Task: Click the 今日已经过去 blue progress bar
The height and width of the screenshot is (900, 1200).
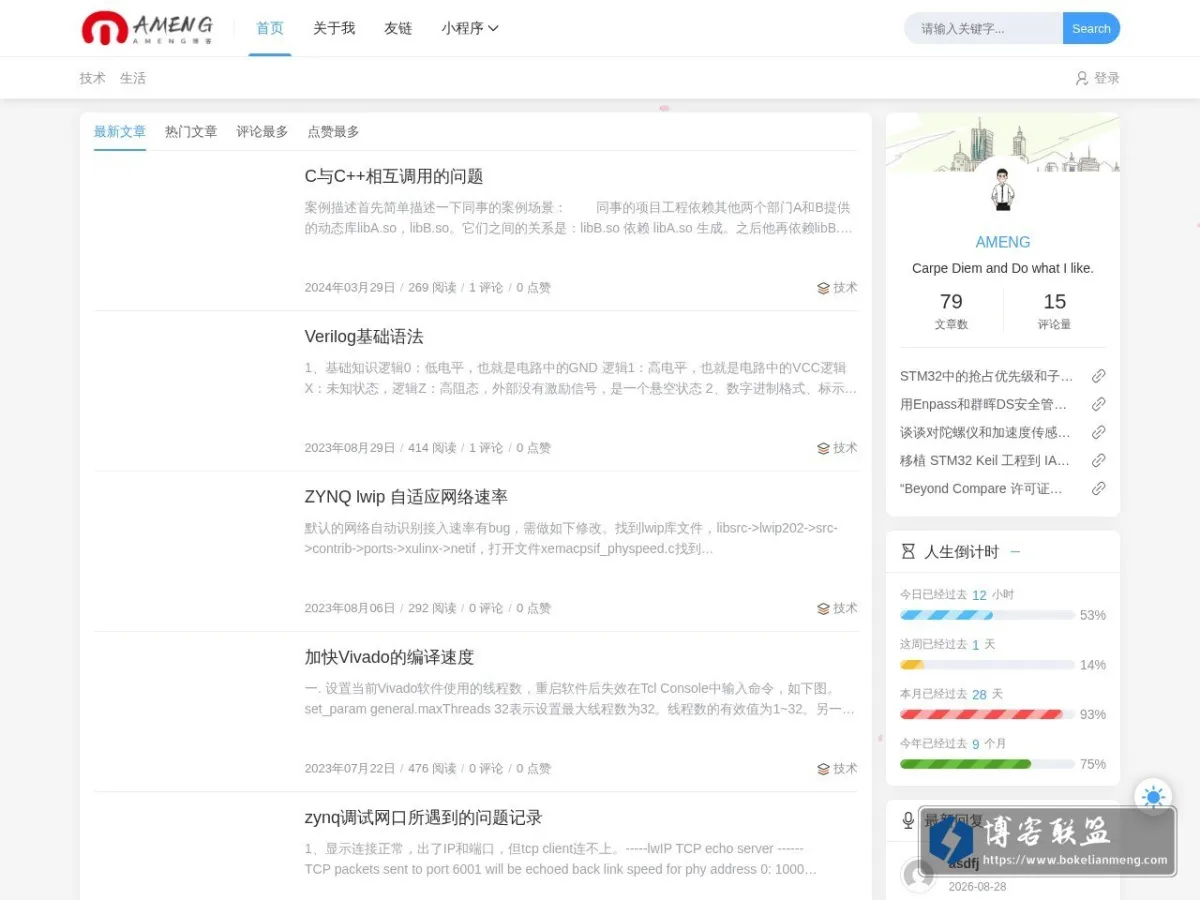Action: click(987, 615)
